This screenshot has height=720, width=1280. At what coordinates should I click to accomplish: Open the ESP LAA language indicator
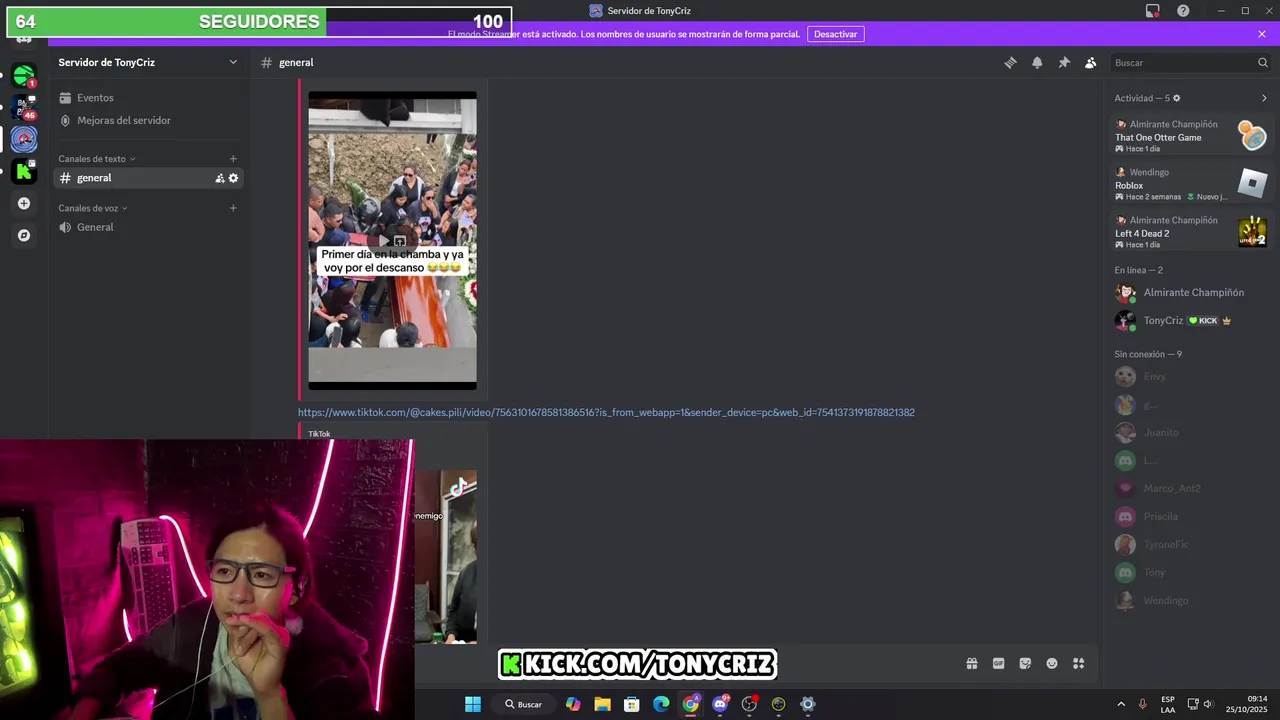1168,704
